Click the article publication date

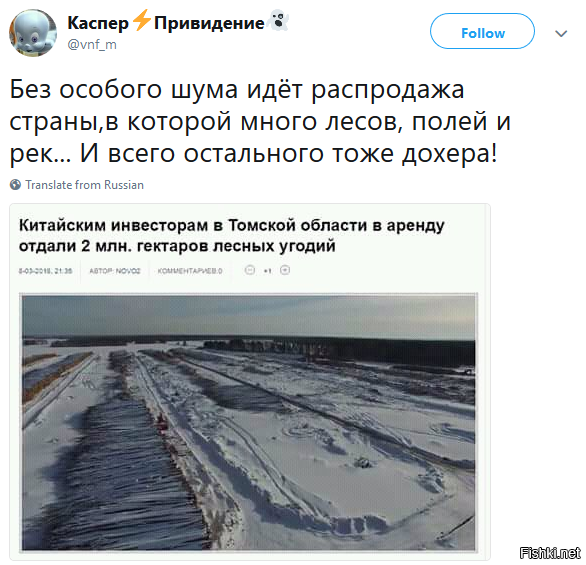(45, 271)
